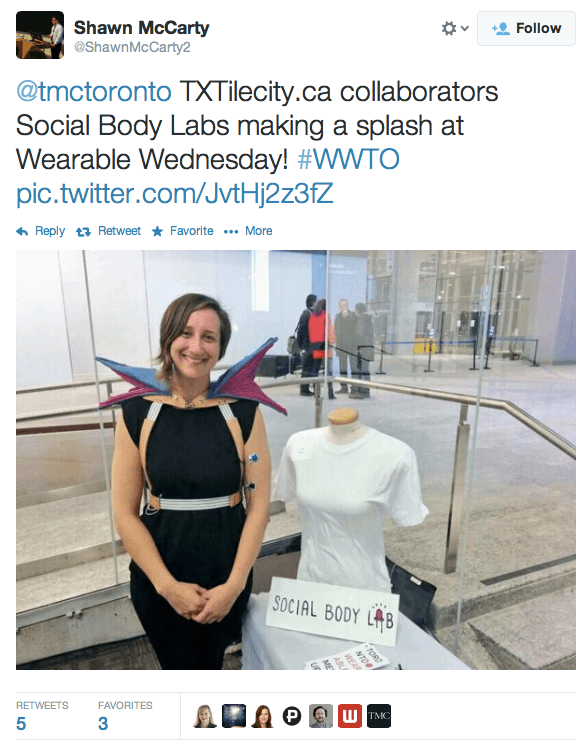Open the gear settings dropdown
The image size is (587, 749).
454,29
